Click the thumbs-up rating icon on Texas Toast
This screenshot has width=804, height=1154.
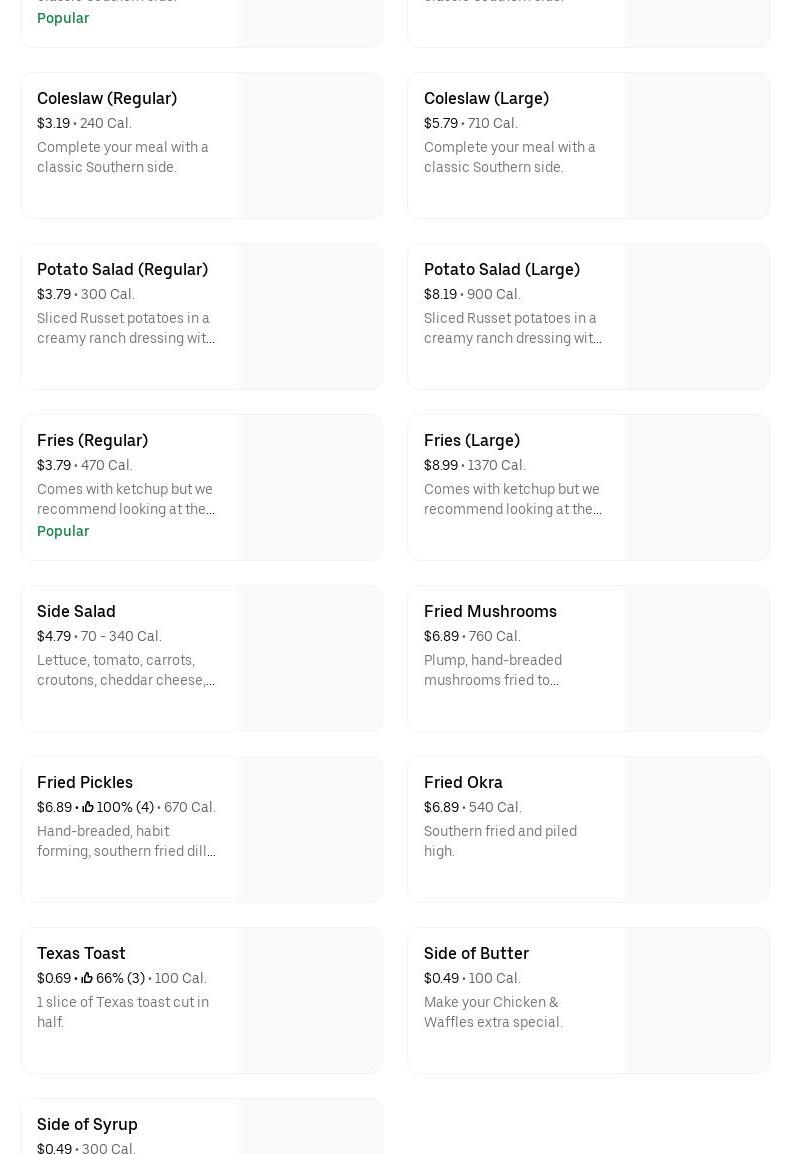pyautogui.click(x=87, y=978)
